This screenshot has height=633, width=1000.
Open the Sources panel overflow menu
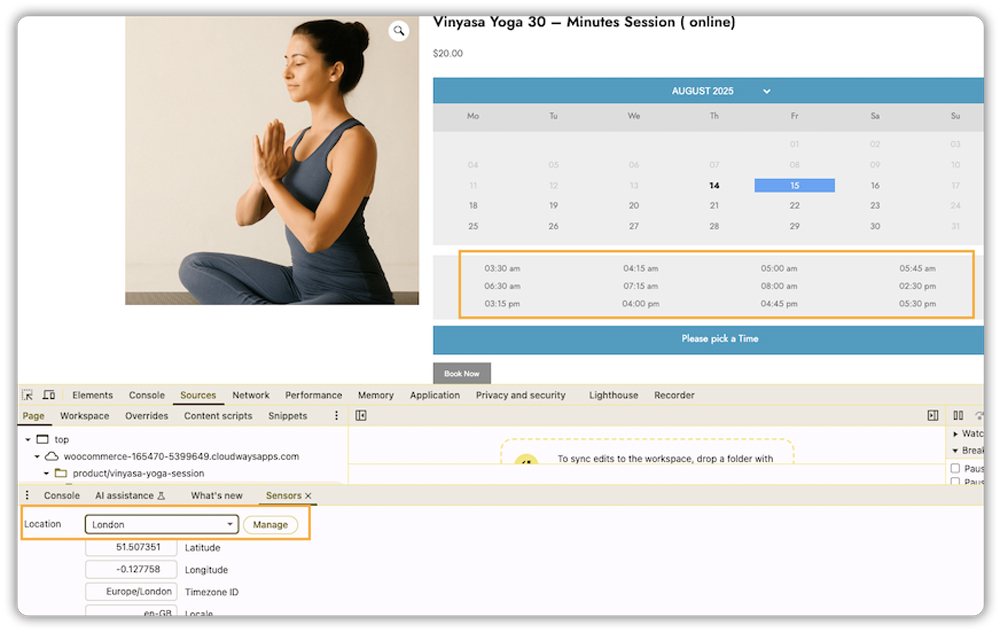coord(337,415)
